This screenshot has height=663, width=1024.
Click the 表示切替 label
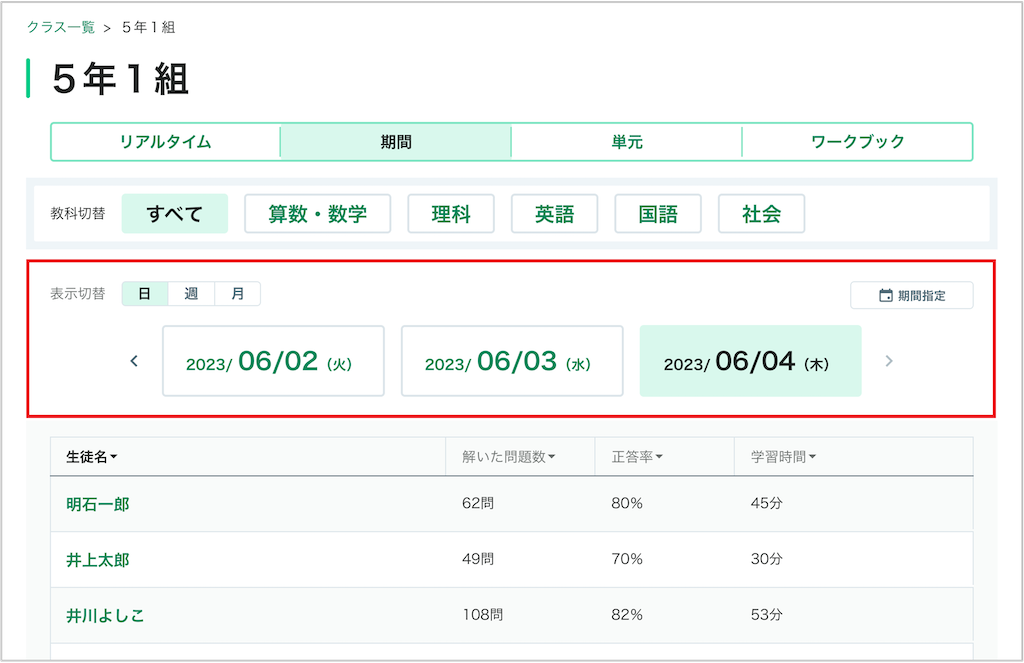point(78,294)
